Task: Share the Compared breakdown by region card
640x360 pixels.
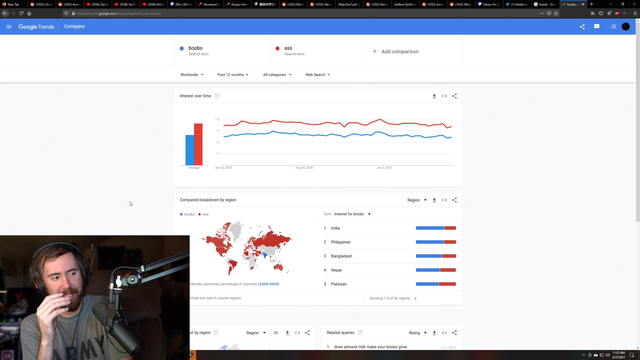Action: (x=454, y=200)
